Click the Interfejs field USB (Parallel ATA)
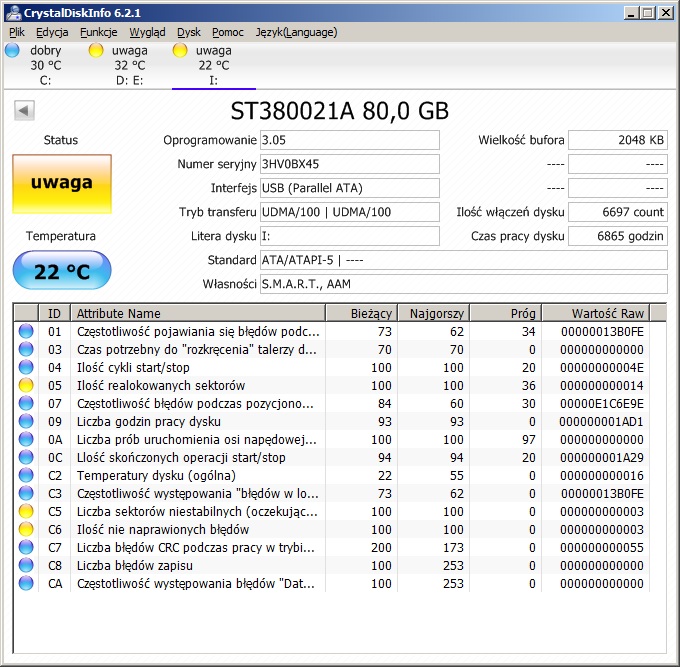The image size is (680, 667). tap(350, 188)
